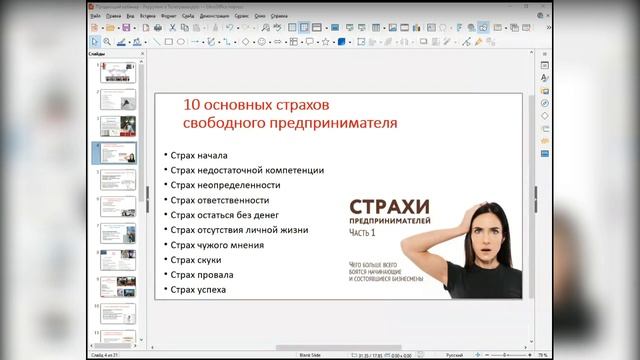This screenshot has height=360, width=640.
Task: Open the Сервис menu
Action: tap(242, 16)
